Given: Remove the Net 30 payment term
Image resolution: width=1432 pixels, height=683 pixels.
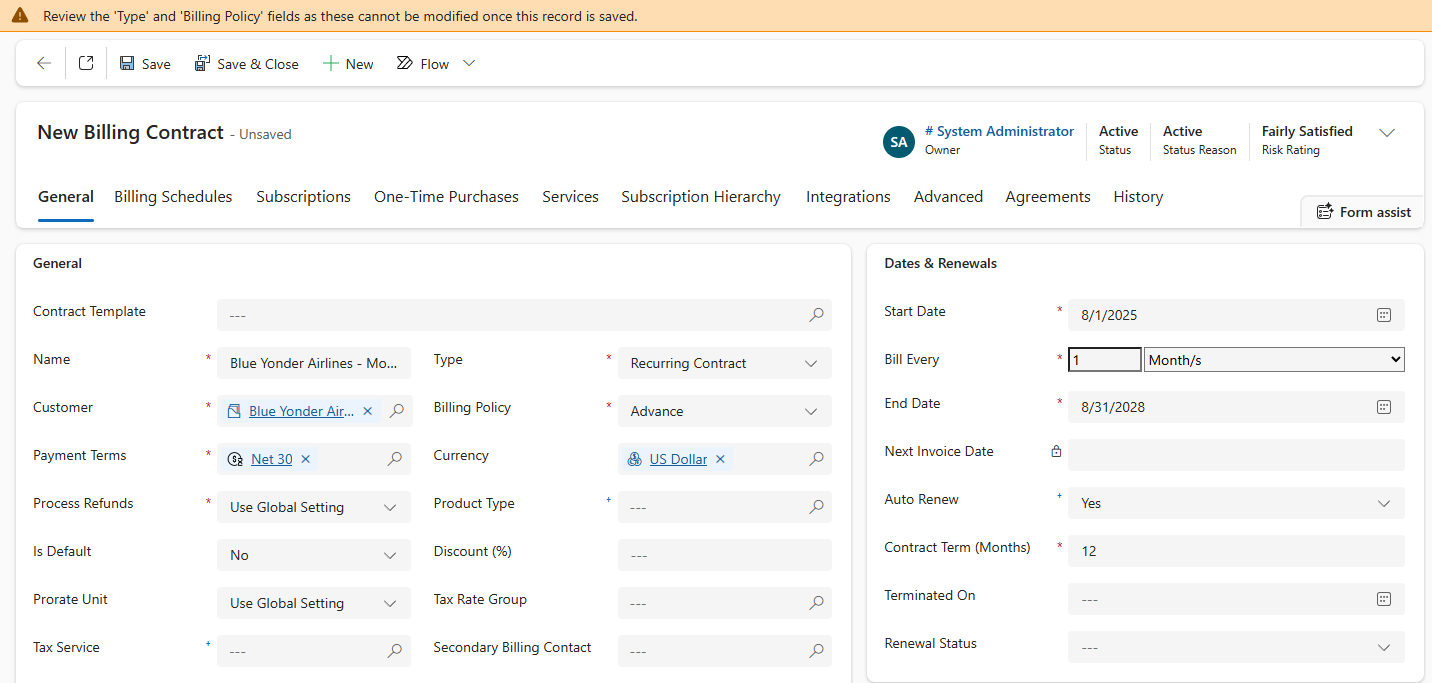Looking at the screenshot, I should (x=306, y=459).
